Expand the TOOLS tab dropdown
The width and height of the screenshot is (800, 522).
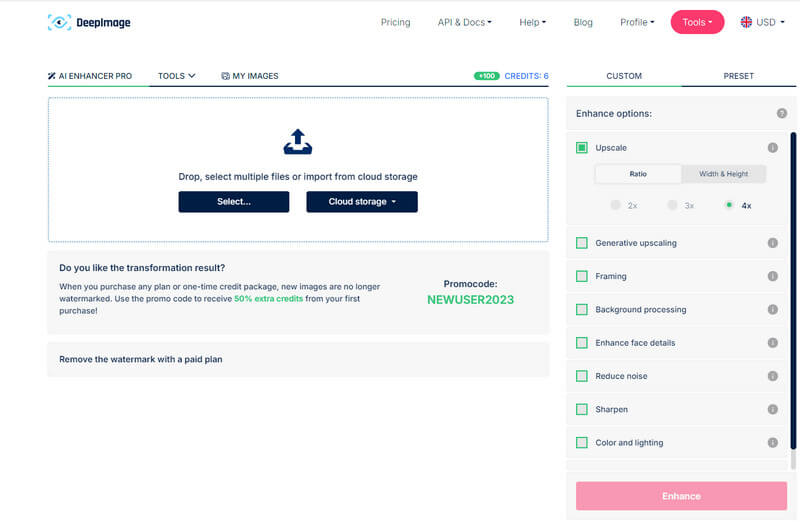coord(177,76)
